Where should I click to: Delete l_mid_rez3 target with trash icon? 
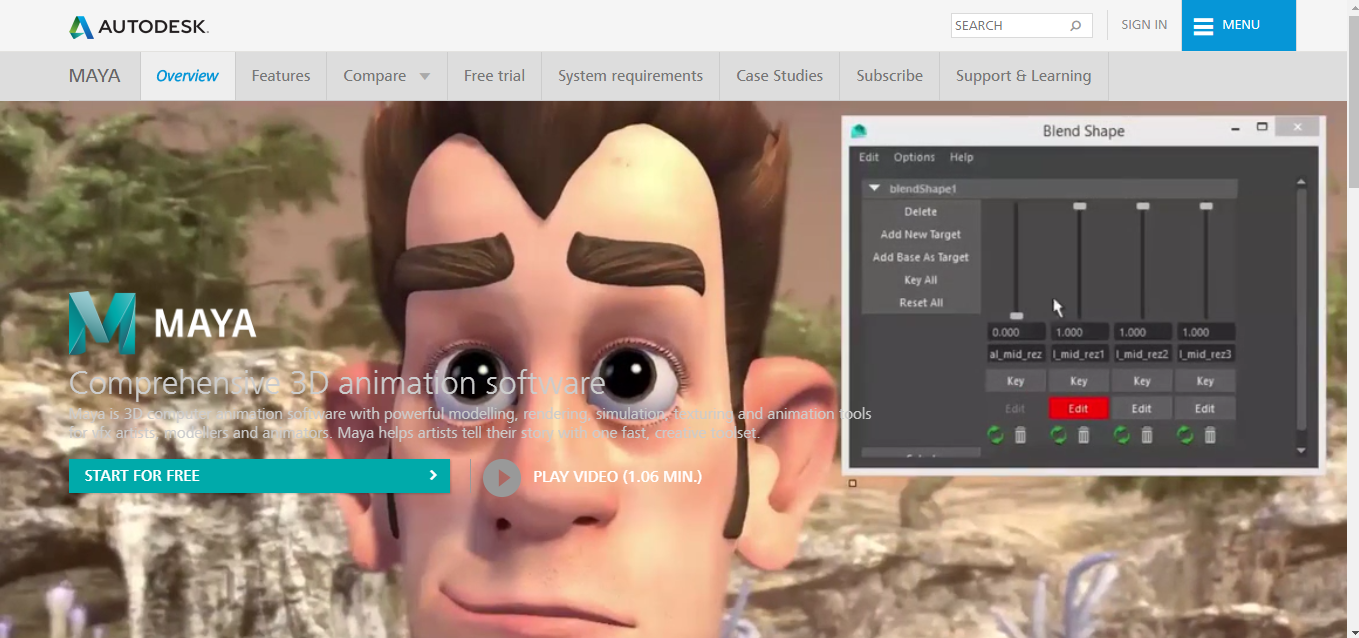click(1210, 435)
